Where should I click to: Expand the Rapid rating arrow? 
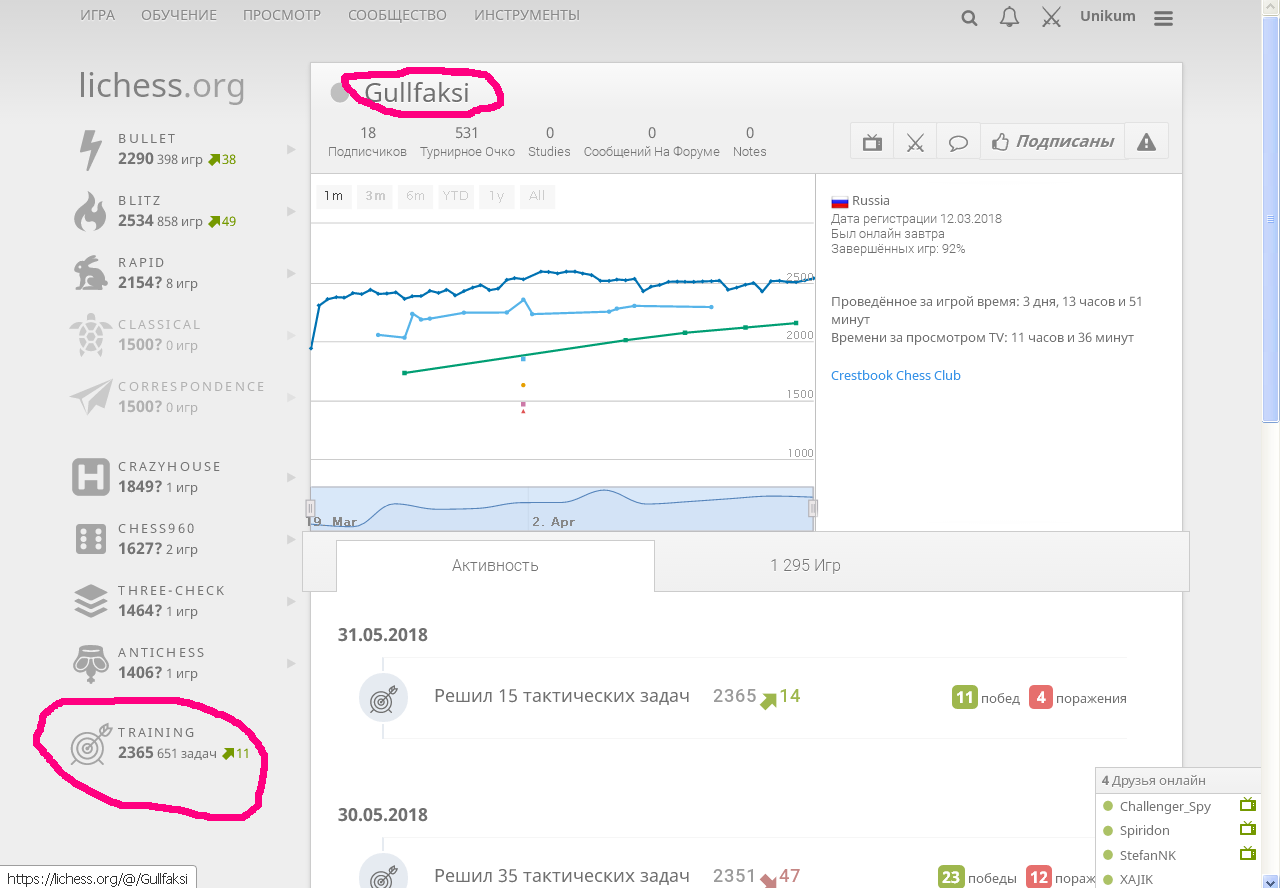(291, 274)
